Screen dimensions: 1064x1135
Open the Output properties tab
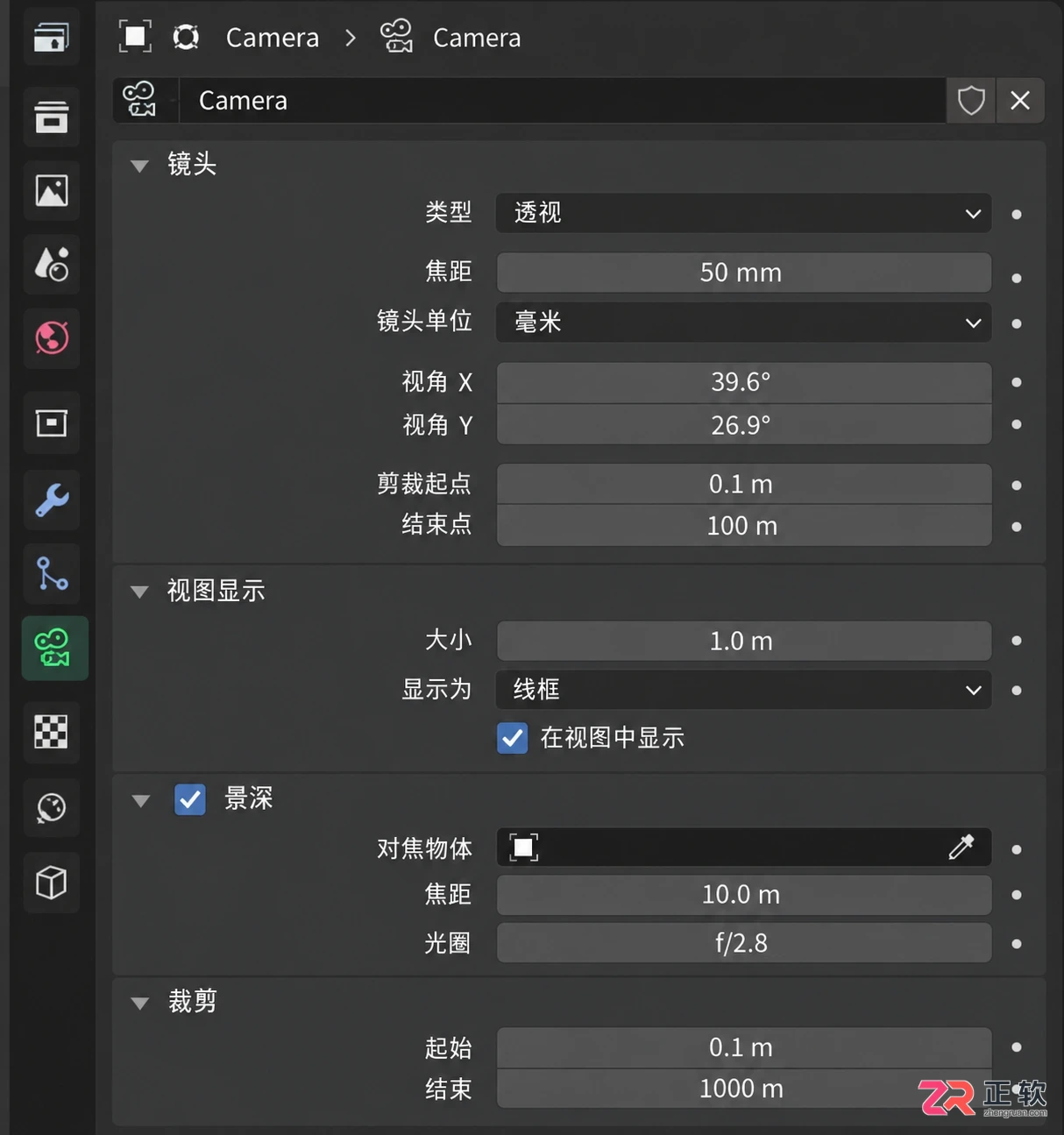click(51, 116)
